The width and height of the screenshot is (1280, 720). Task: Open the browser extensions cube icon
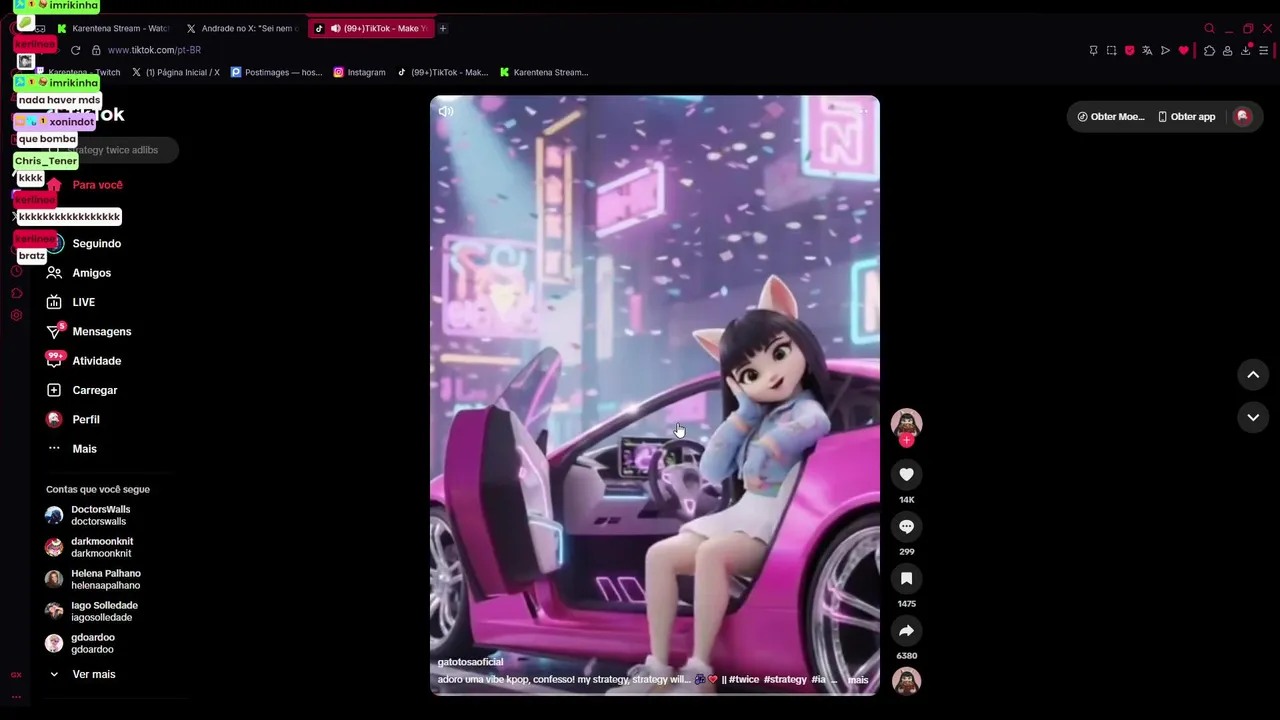1209,50
